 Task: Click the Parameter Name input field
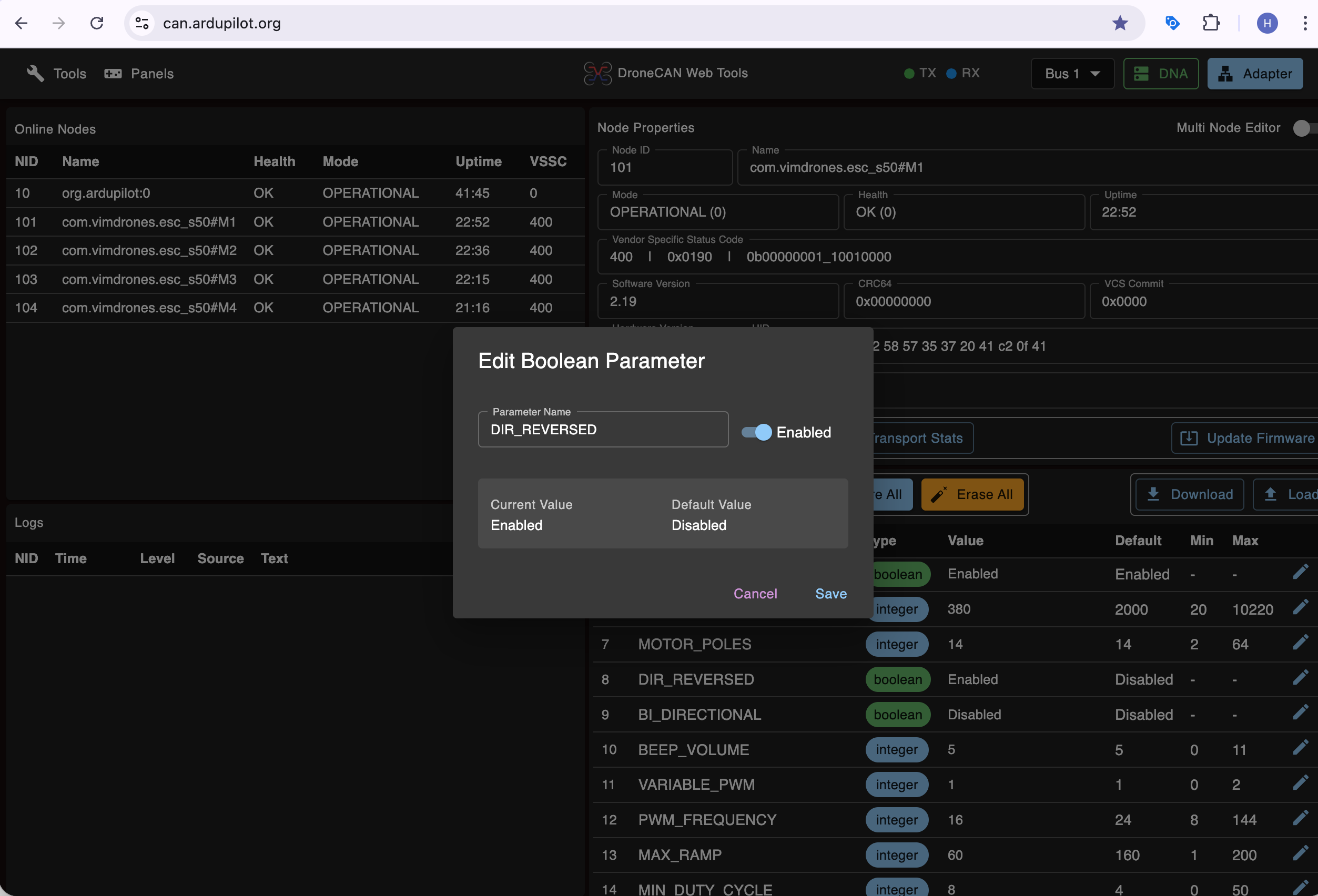click(603, 430)
